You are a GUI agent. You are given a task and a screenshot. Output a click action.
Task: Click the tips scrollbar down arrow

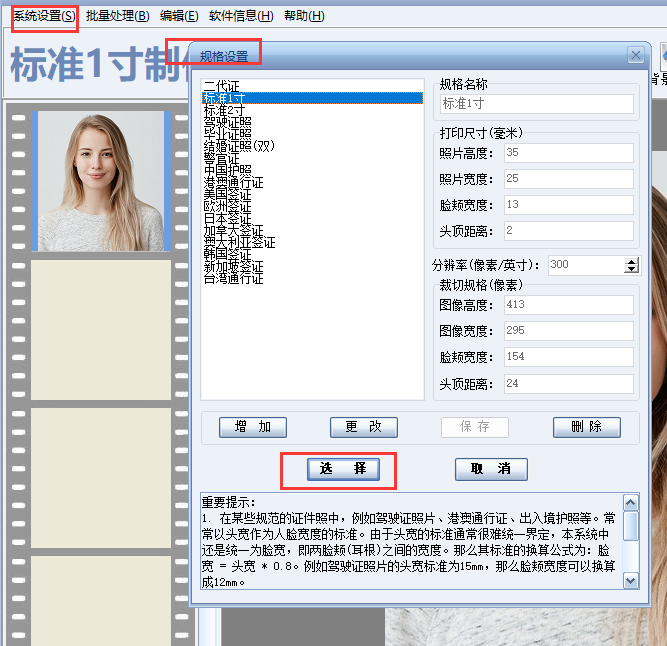click(x=630, y=581)
